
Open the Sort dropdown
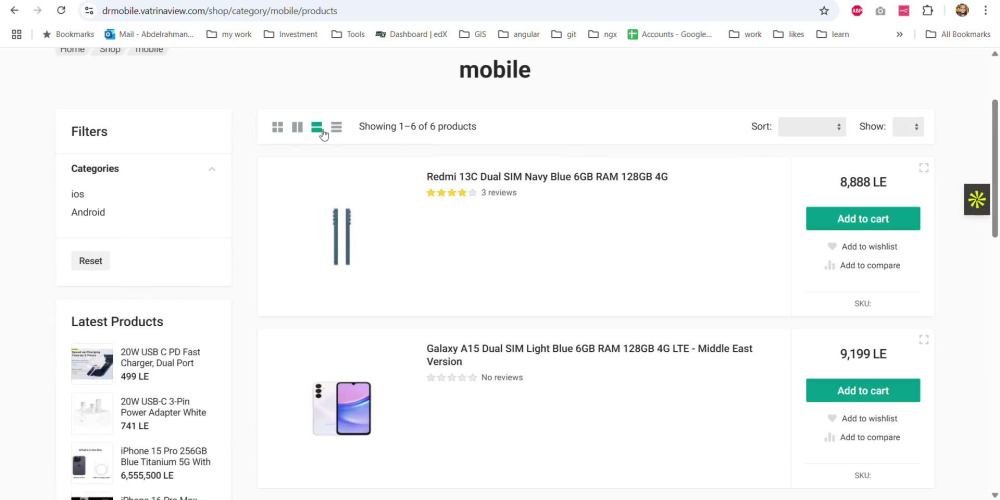tap(812, 126)
